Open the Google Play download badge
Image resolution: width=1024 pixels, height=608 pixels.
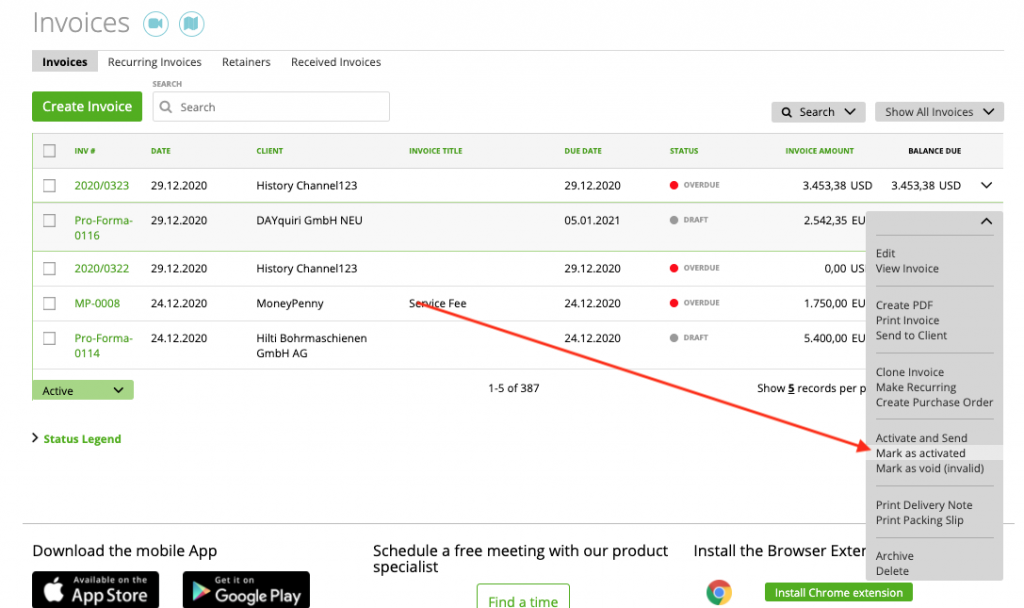click(245, 589)
